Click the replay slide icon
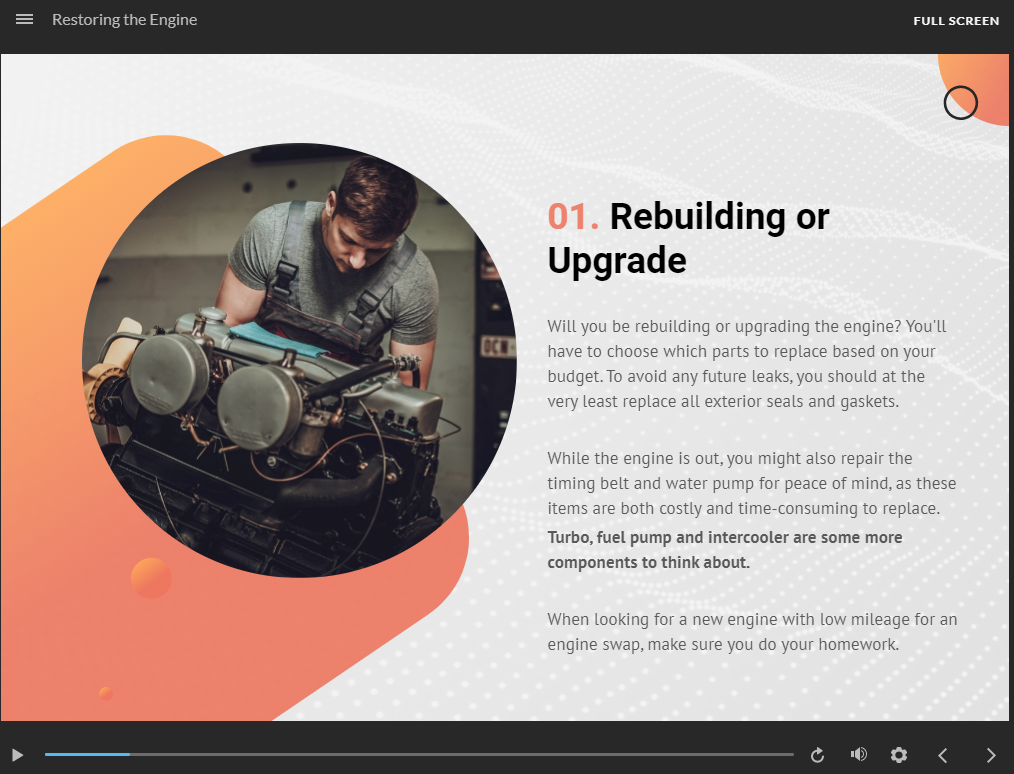This screenshot has width=1014, height=774. (x=817, y=755)
